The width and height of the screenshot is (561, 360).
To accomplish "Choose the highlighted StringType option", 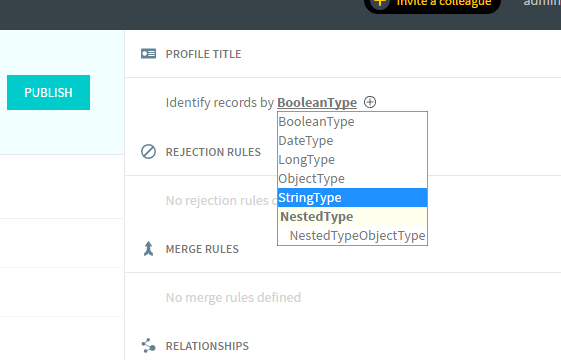I will [352, 198].
